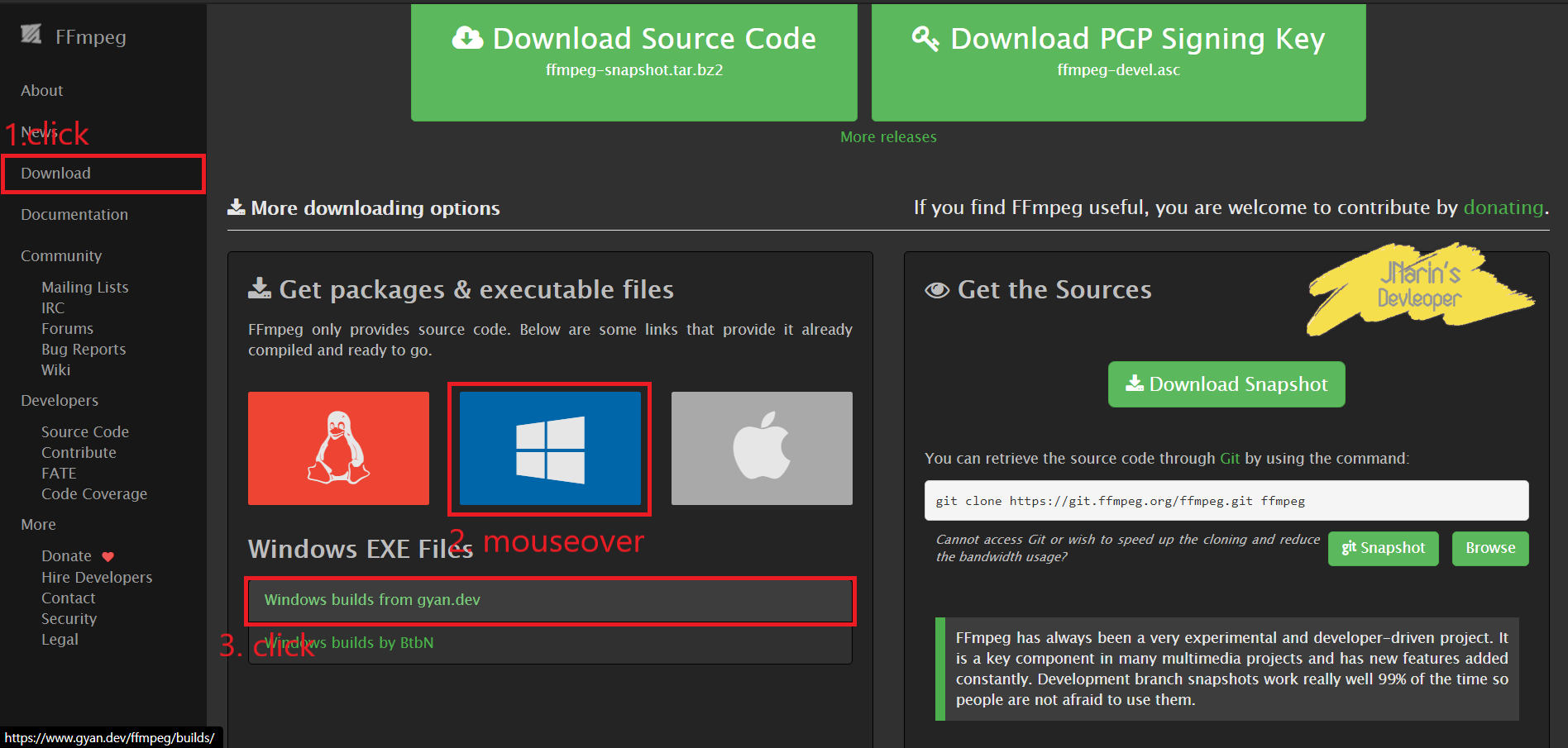Open the IRC link

click(53, 308)
